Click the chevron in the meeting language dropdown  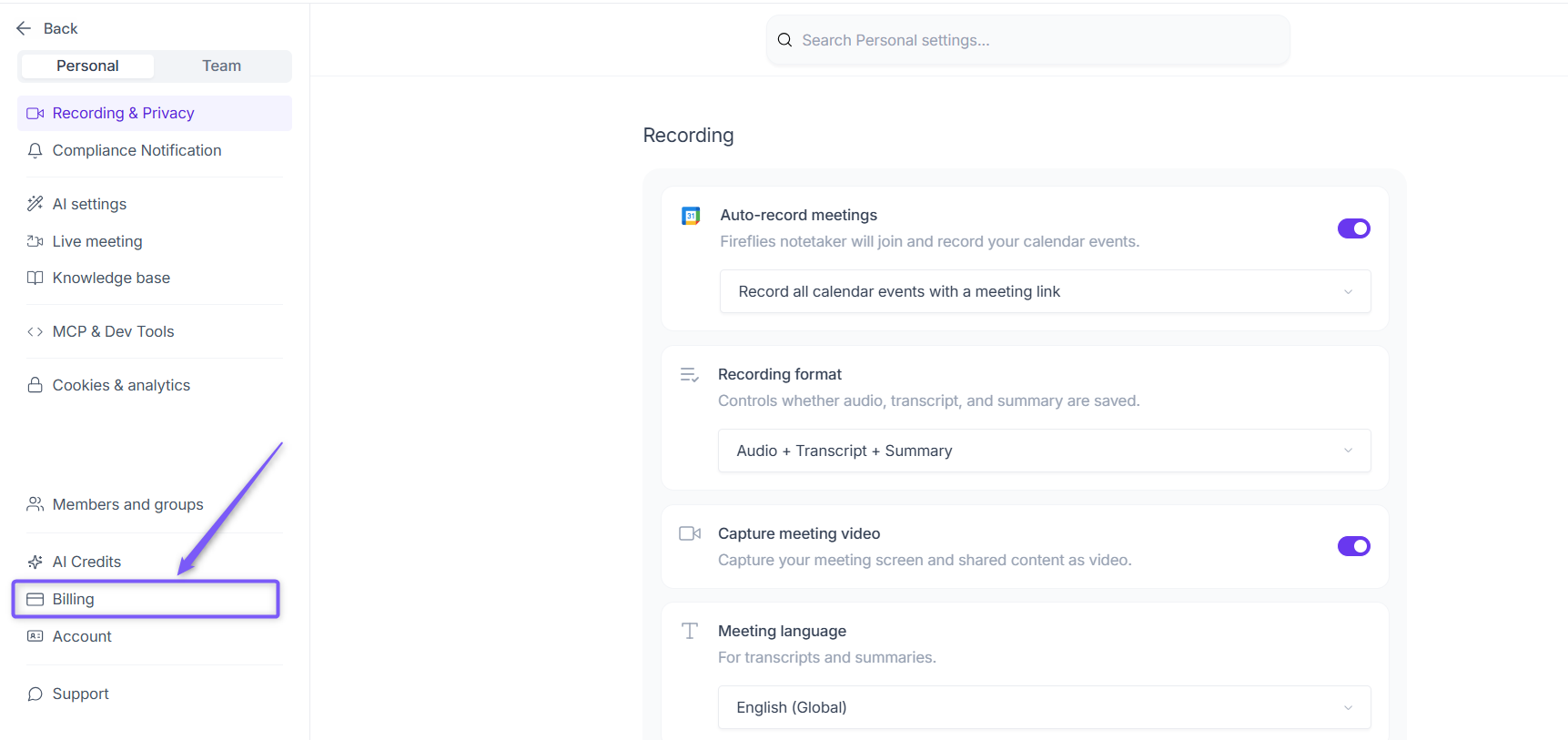pyautogui.click(x=1348, y=707)
